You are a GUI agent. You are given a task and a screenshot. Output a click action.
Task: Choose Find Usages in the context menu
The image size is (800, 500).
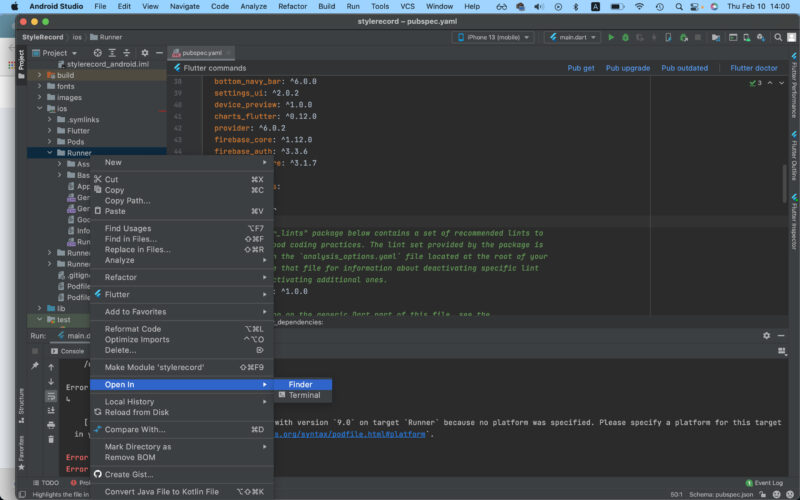click(x=182, y=228)
